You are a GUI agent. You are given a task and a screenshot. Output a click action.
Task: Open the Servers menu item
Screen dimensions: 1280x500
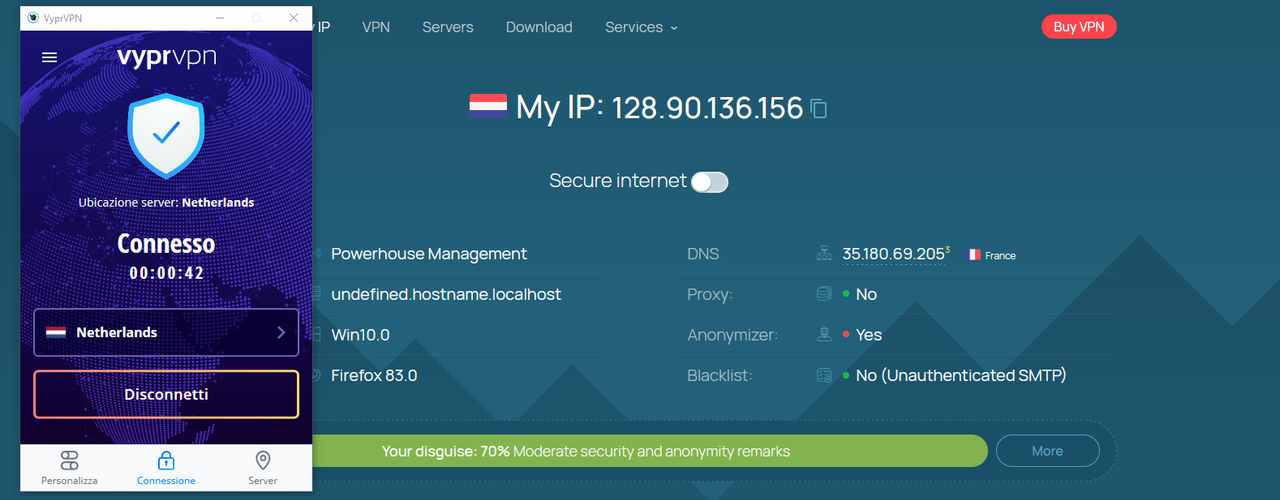click(x=448, y=27)
